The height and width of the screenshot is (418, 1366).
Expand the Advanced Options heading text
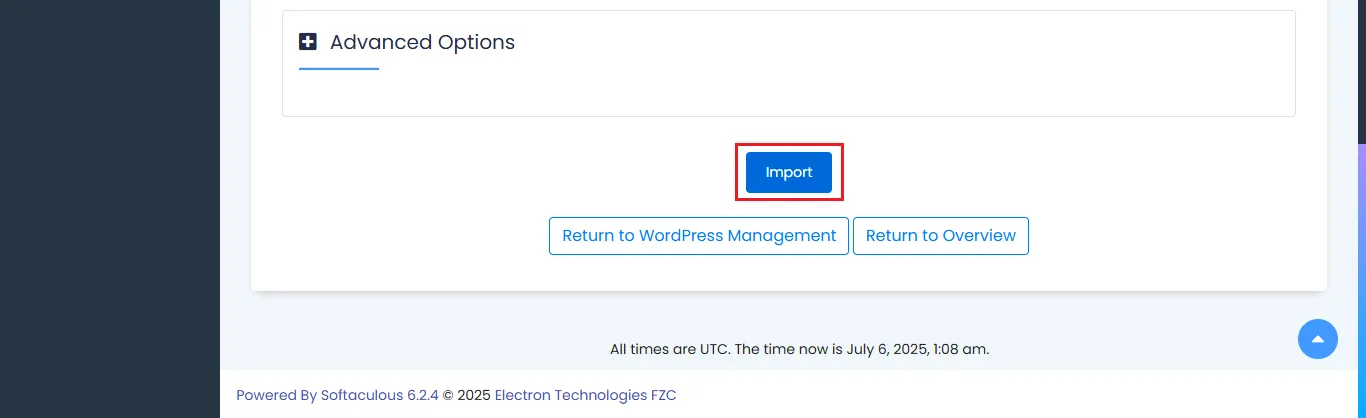[x=422, y=42]
